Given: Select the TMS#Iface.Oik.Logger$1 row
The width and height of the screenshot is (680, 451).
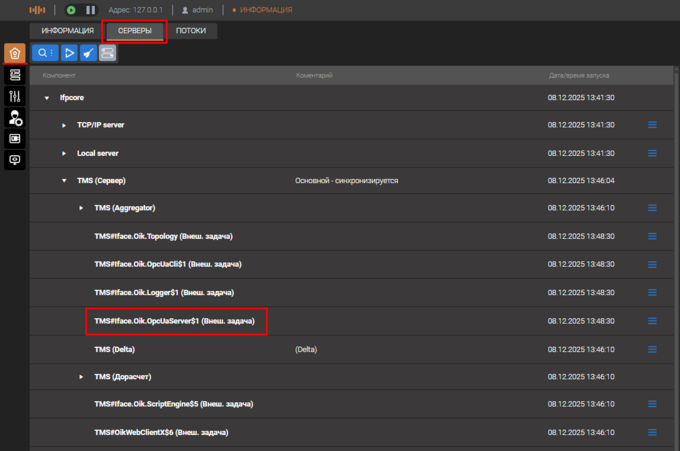Looking at the screenshot, I should (x=160, y=292).
